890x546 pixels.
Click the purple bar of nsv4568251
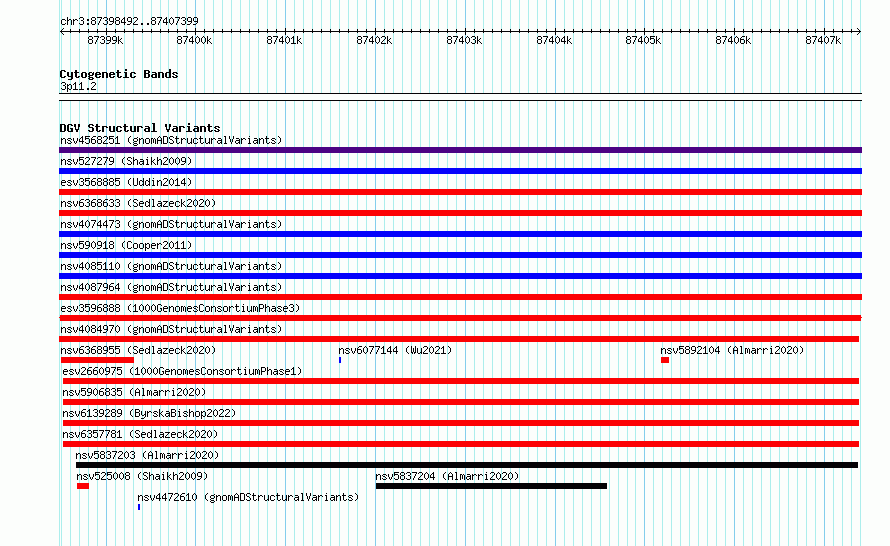(460, 150)
